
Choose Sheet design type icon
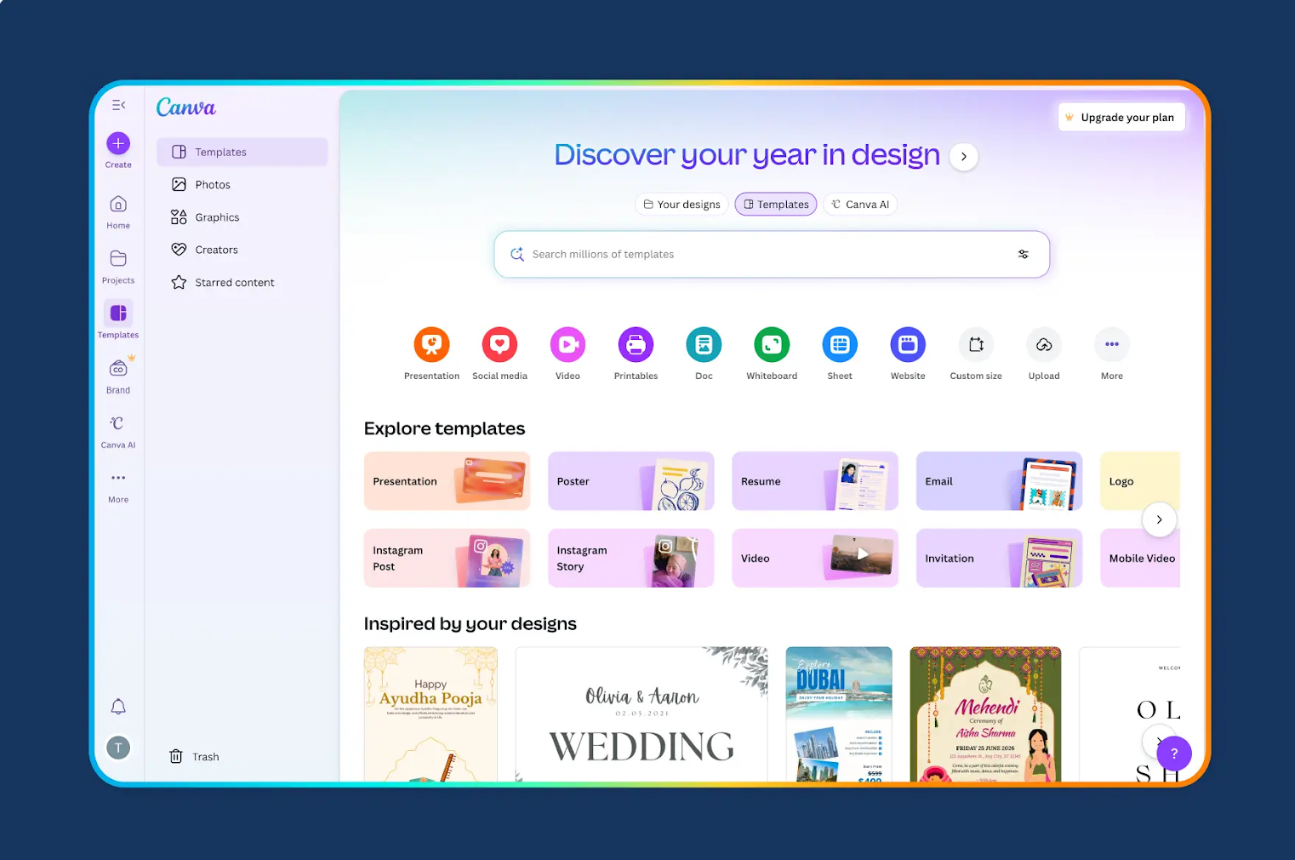[x=840, y=344]
